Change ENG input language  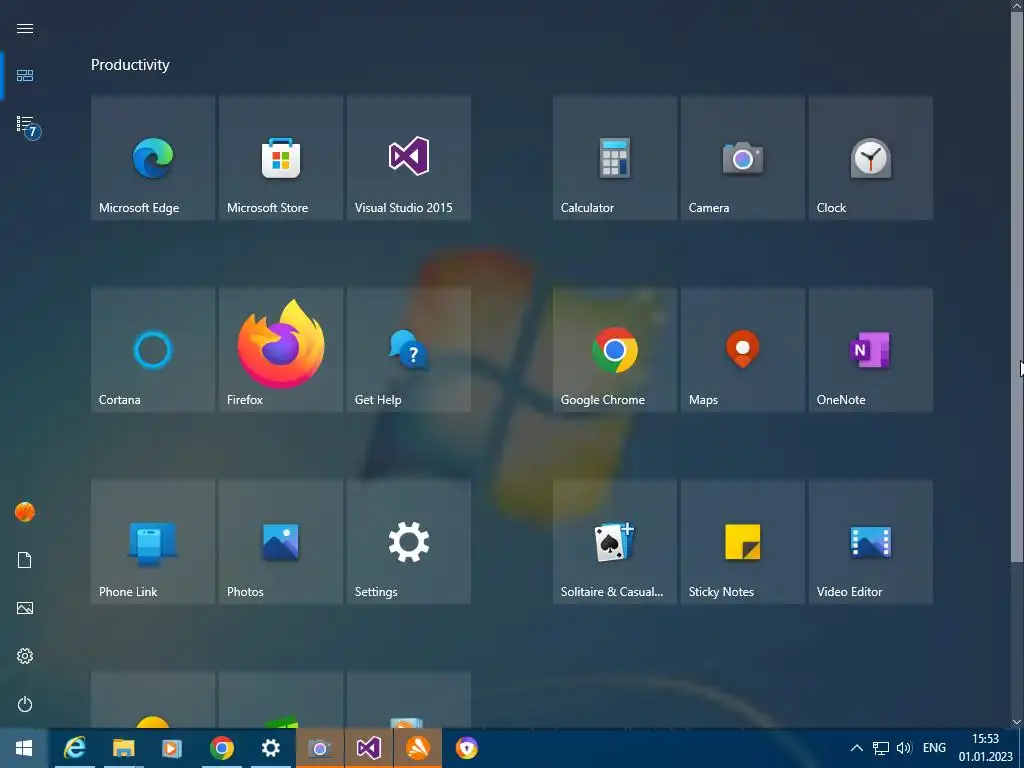point(934,748)
